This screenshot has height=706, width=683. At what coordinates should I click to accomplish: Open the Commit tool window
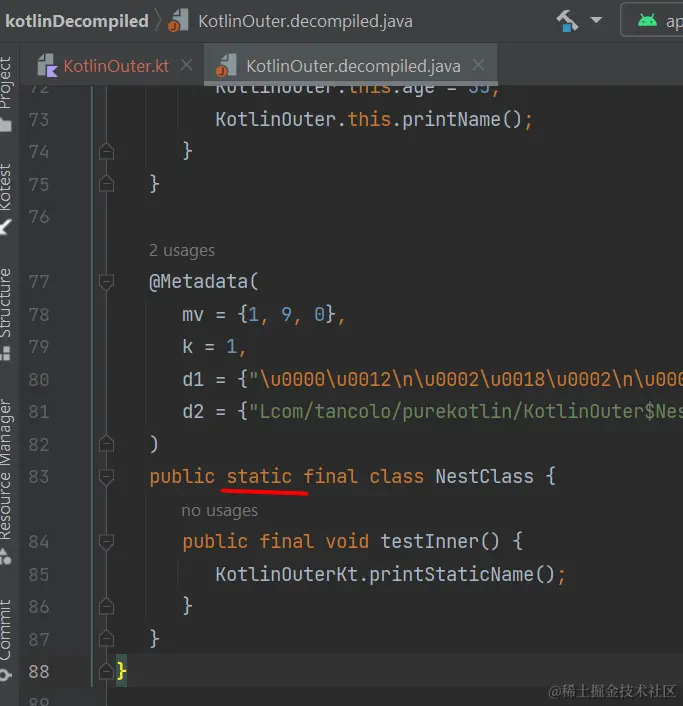point(5,630)
